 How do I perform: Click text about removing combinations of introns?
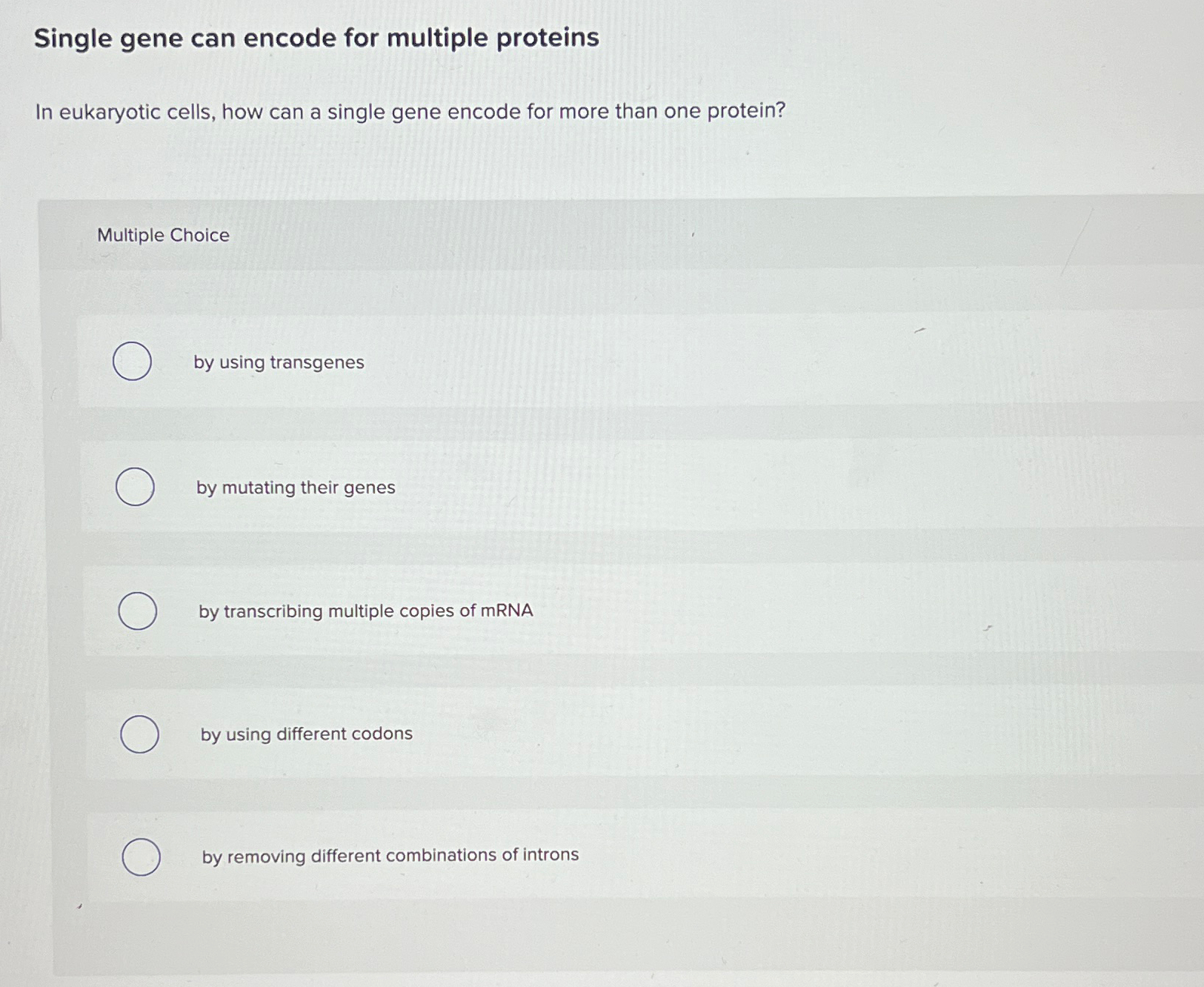tap(390, 856)
